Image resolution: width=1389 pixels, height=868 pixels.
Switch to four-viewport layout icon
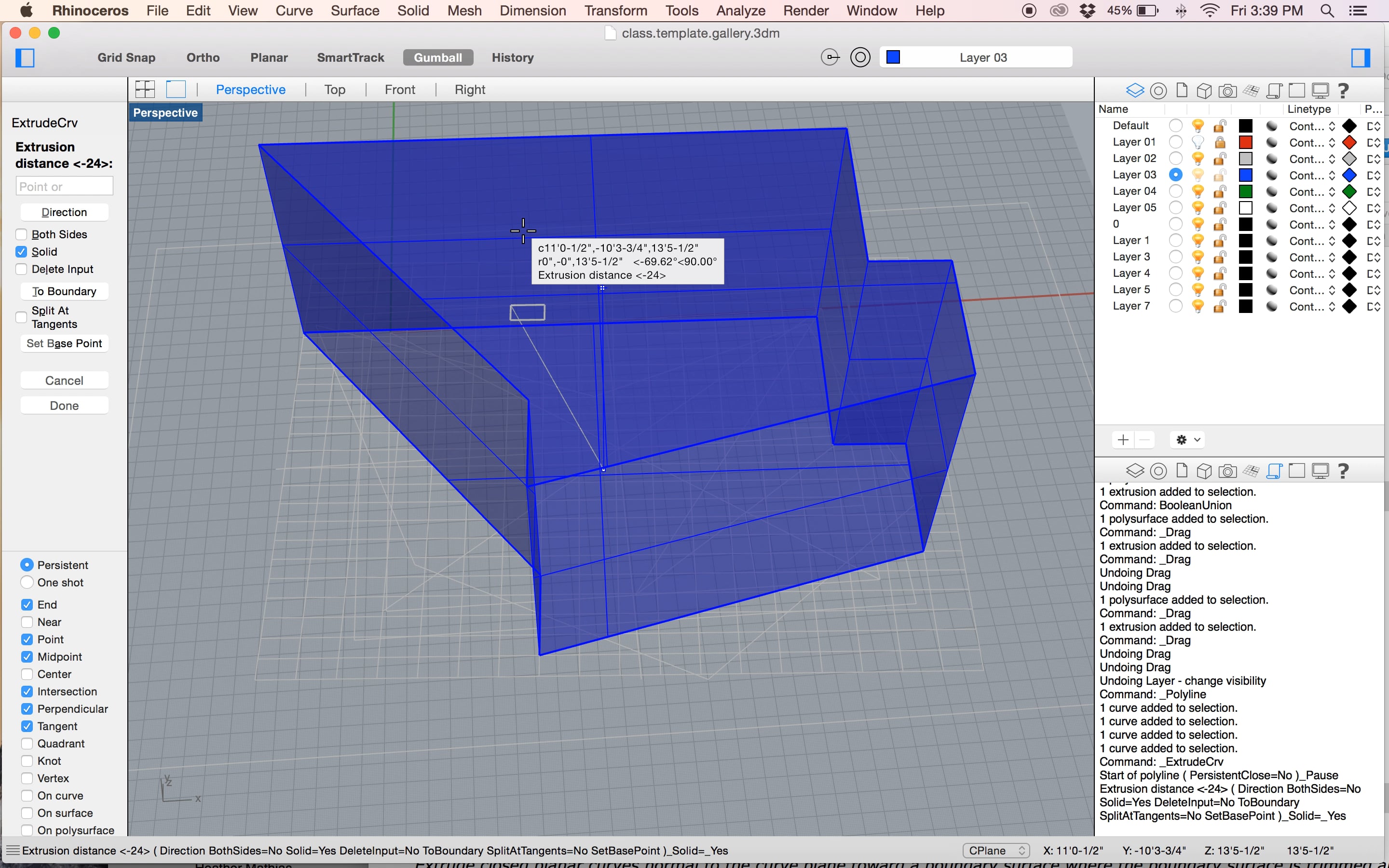145,89
